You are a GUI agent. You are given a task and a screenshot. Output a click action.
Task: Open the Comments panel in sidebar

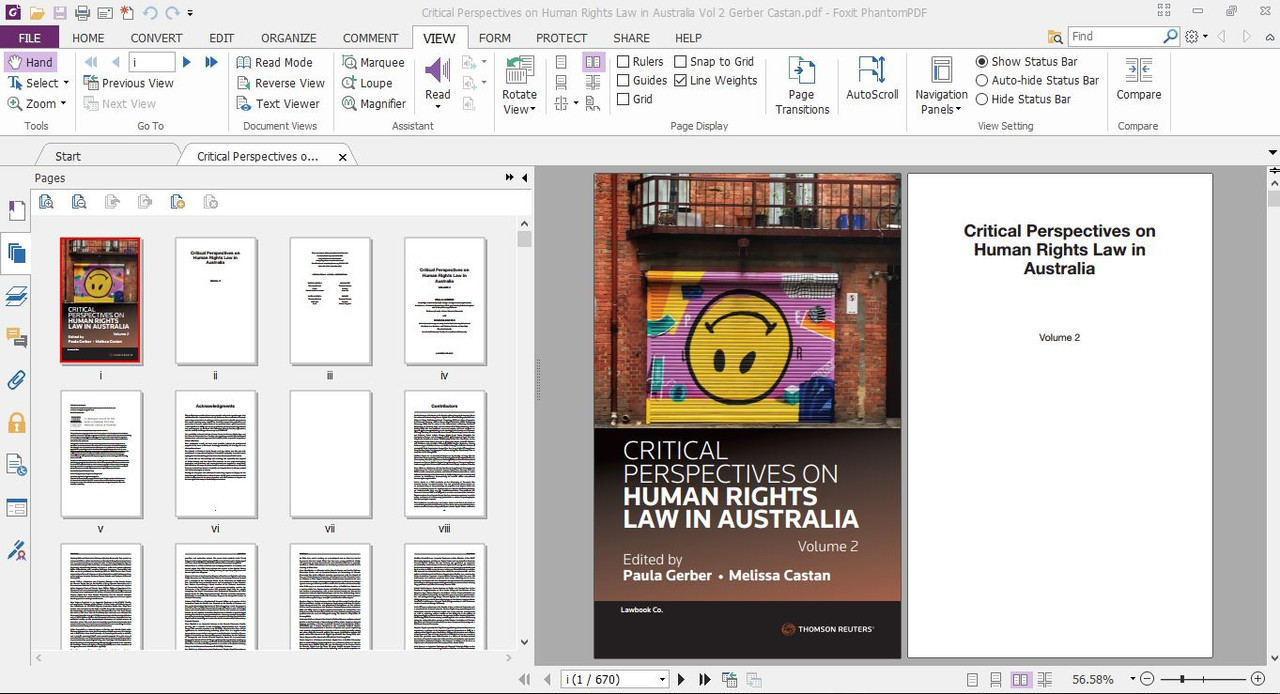click(16, 337)
